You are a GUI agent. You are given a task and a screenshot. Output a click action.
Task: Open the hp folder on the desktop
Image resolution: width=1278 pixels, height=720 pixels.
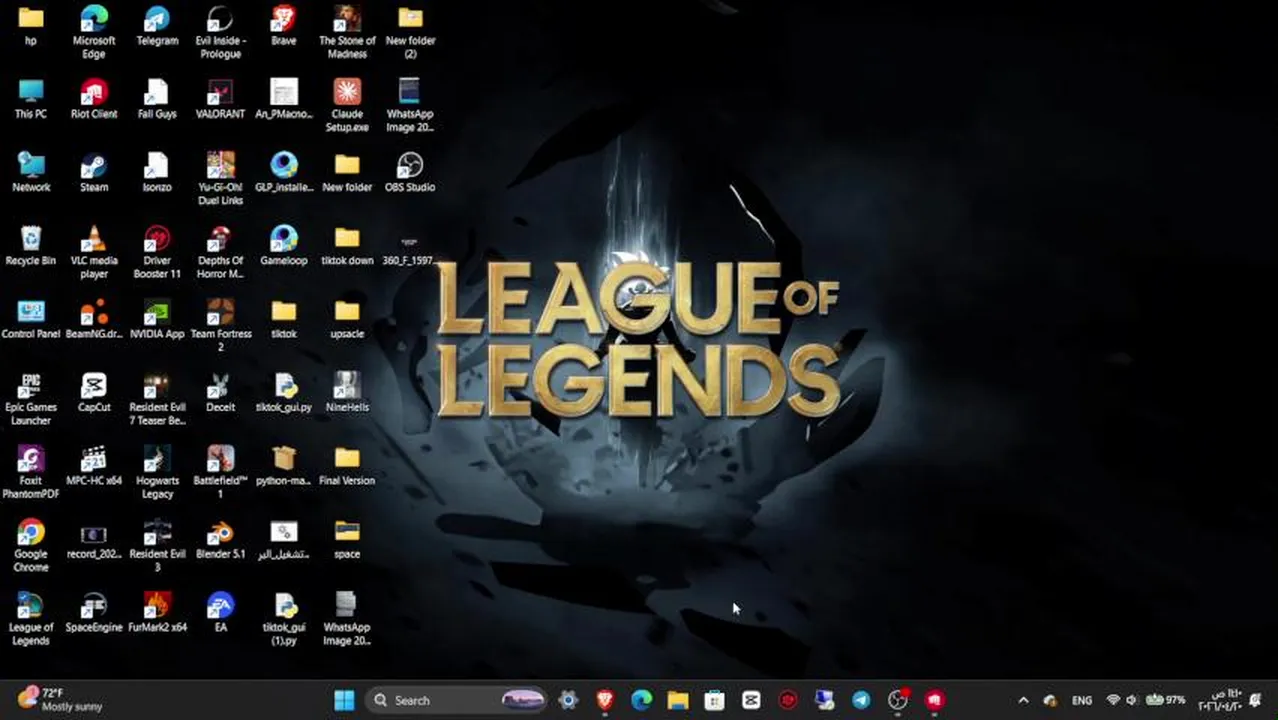point(31,26)
